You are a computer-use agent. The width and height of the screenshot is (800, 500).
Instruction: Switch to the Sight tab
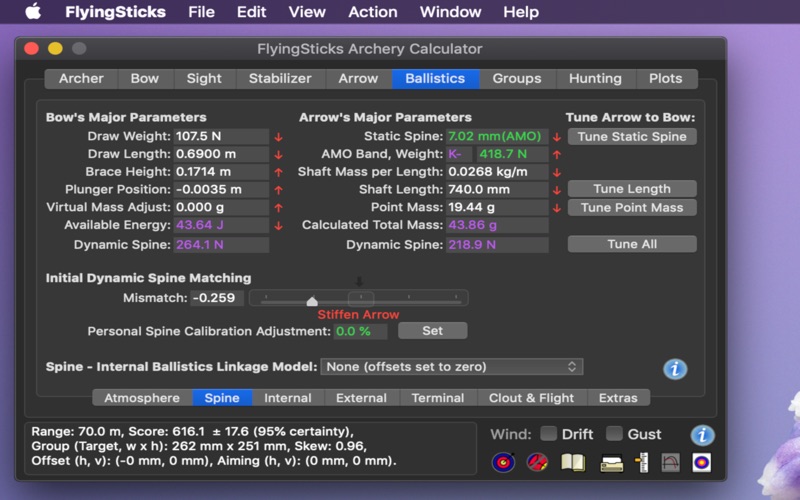204,79
